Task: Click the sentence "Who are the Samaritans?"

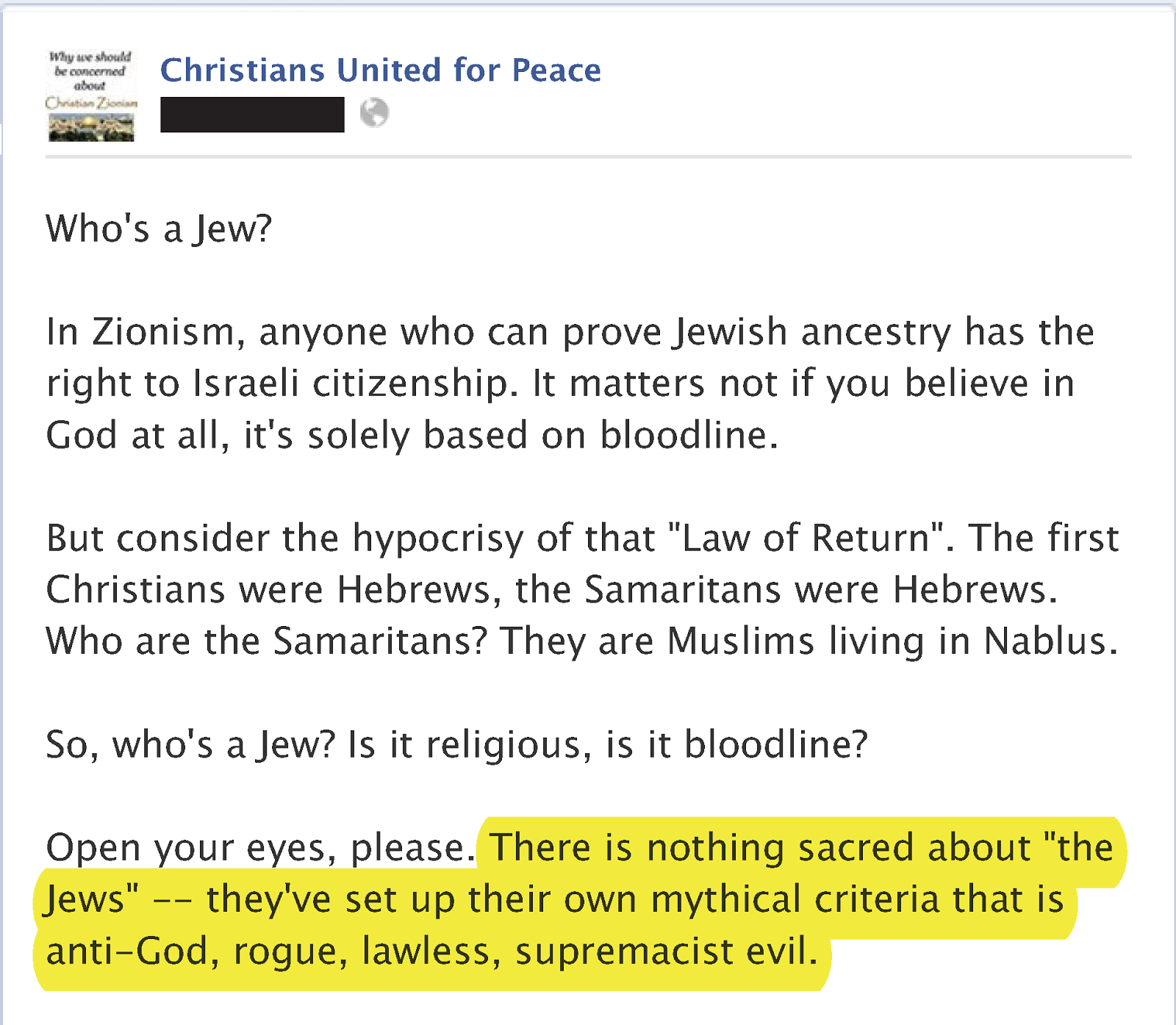Action: pyautogui.click(x=267, y=641)
